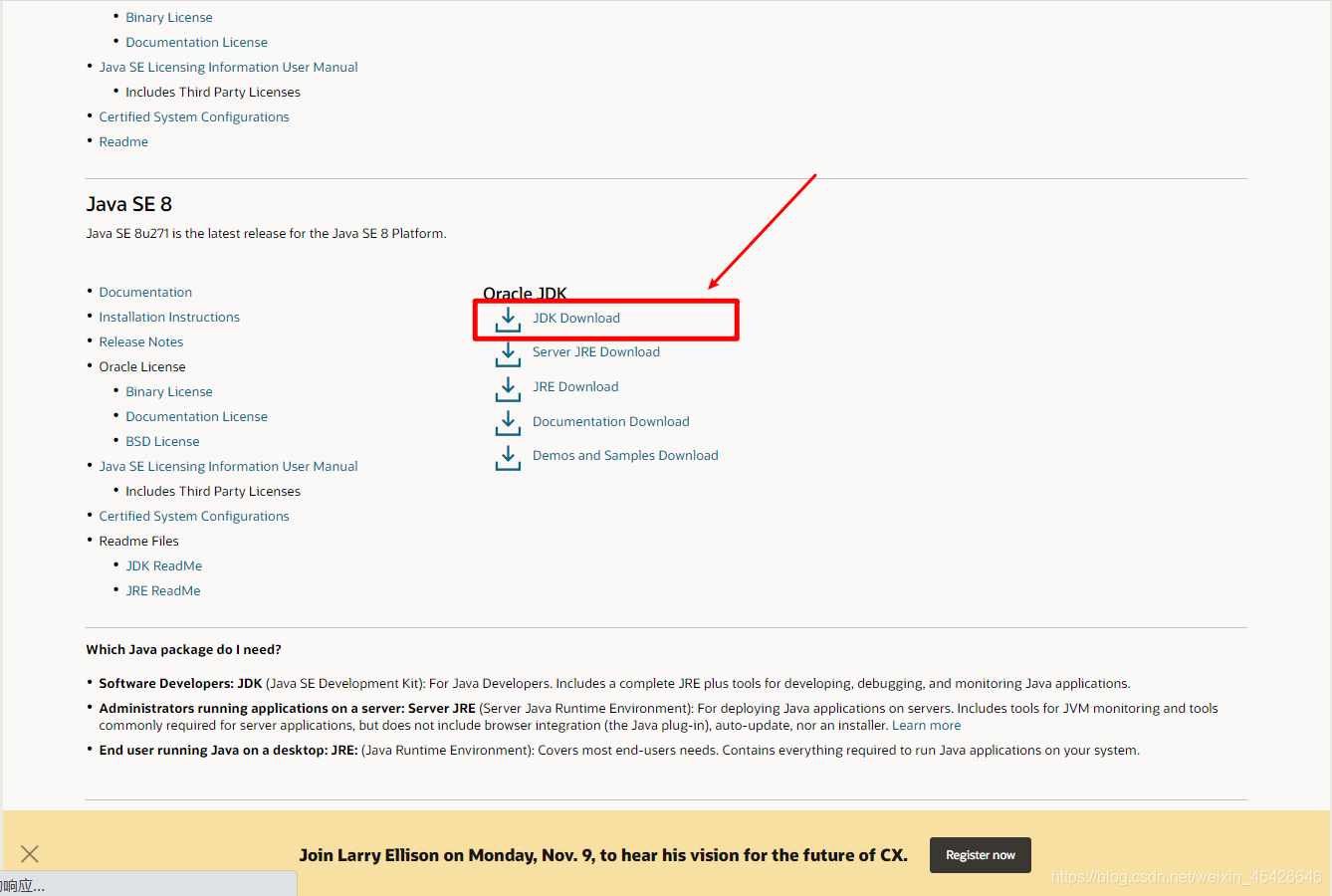1332x896 pixels.
Task: Click the Java SE 8 heading
Action: [x=129, y=204]
